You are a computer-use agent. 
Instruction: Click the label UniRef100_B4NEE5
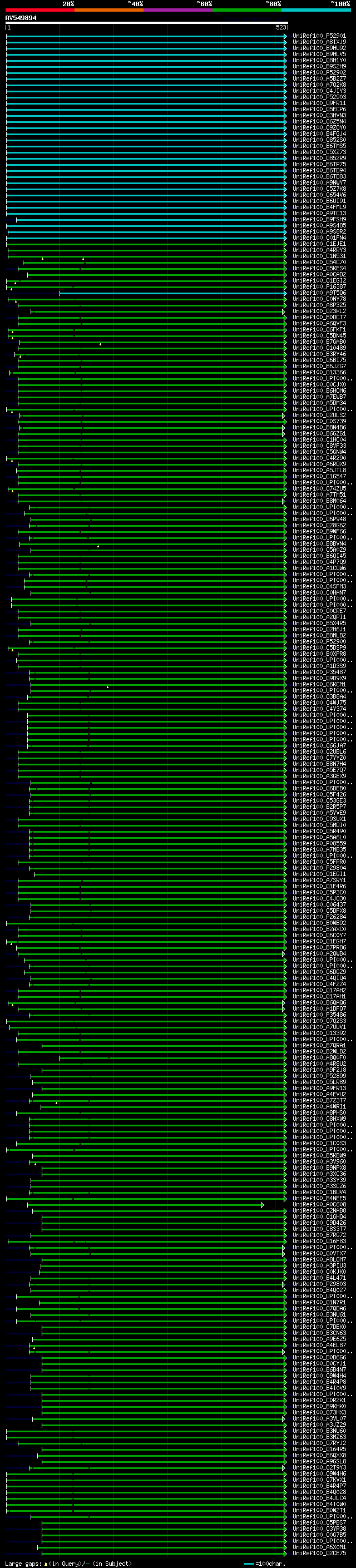pyautogui.click(x=319, y=1198)
